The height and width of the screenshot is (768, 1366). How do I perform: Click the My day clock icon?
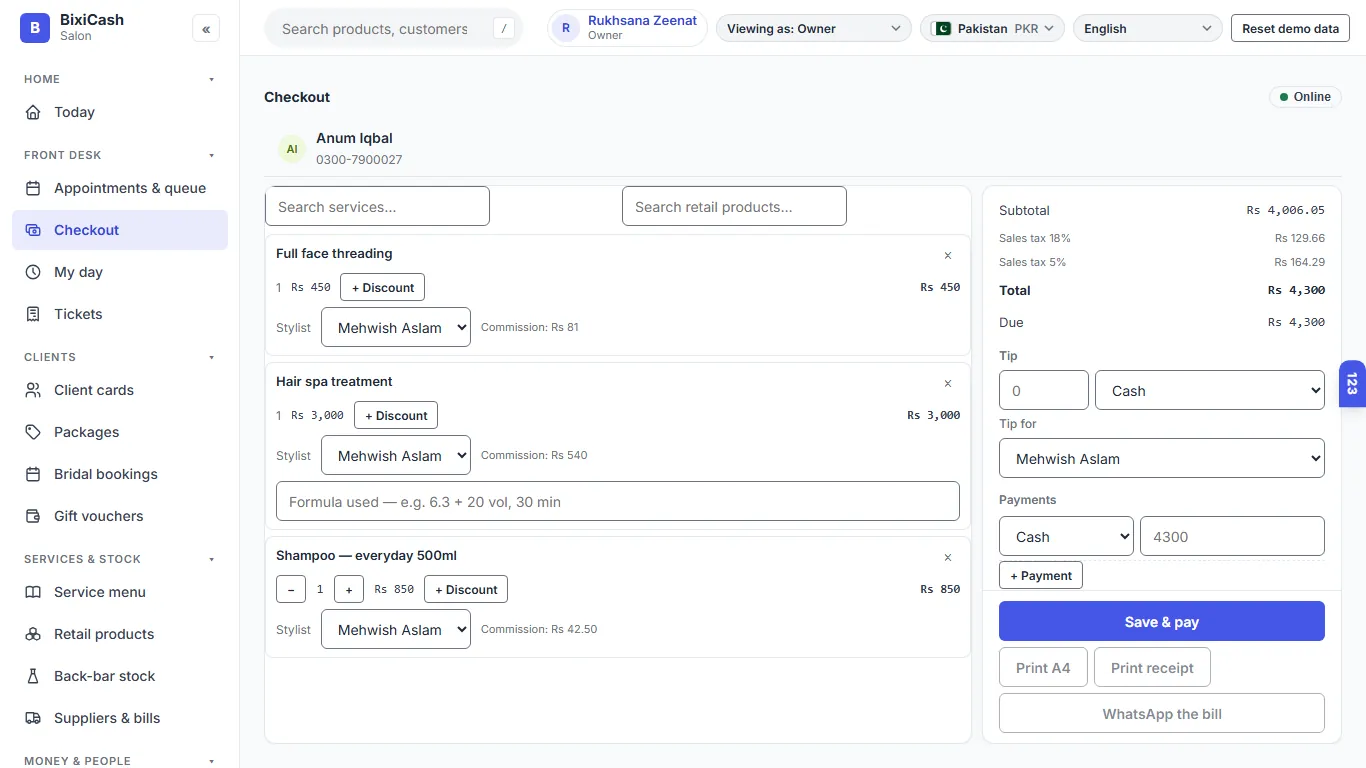tap(34, 272)
